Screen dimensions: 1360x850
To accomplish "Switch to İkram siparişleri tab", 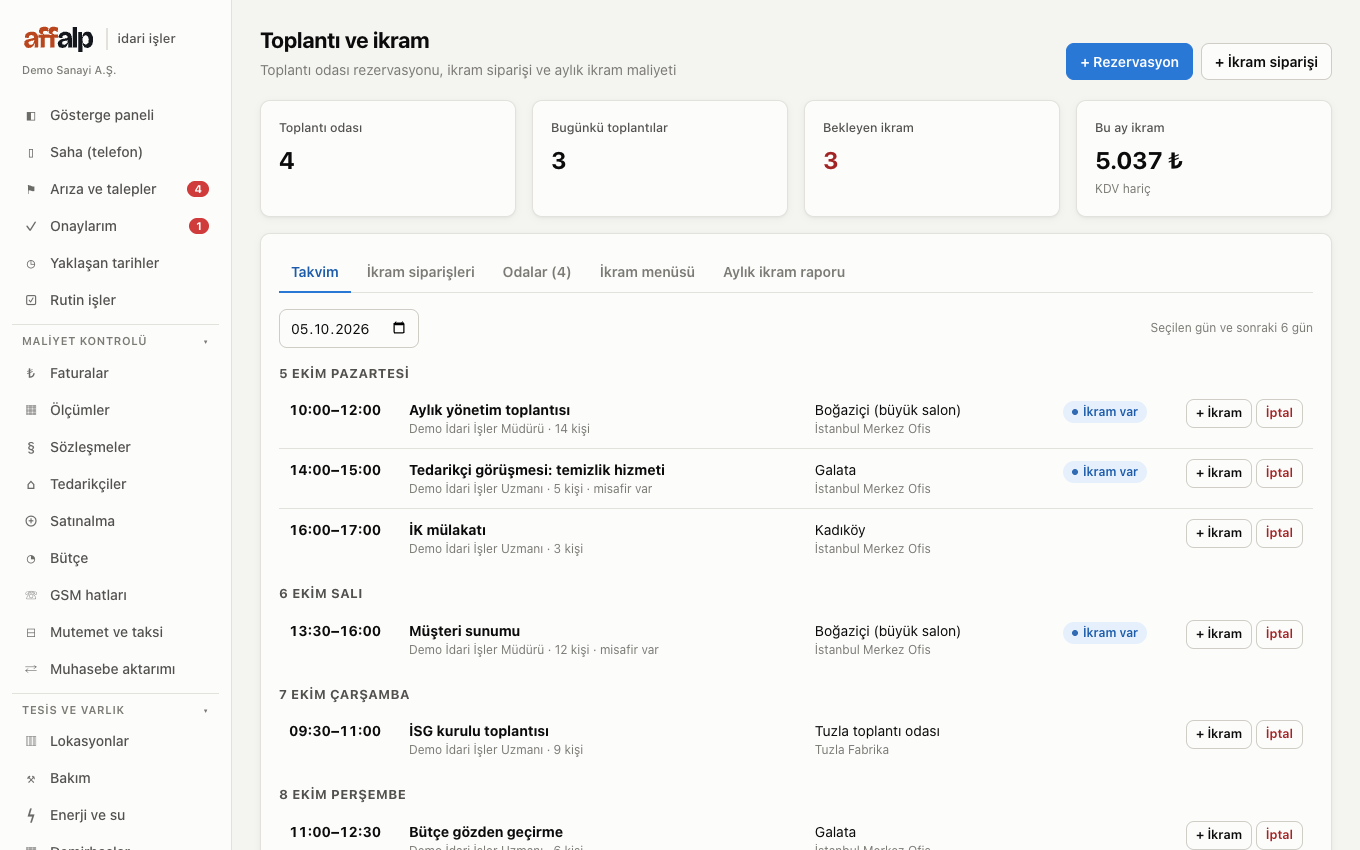I will point(421,272).
